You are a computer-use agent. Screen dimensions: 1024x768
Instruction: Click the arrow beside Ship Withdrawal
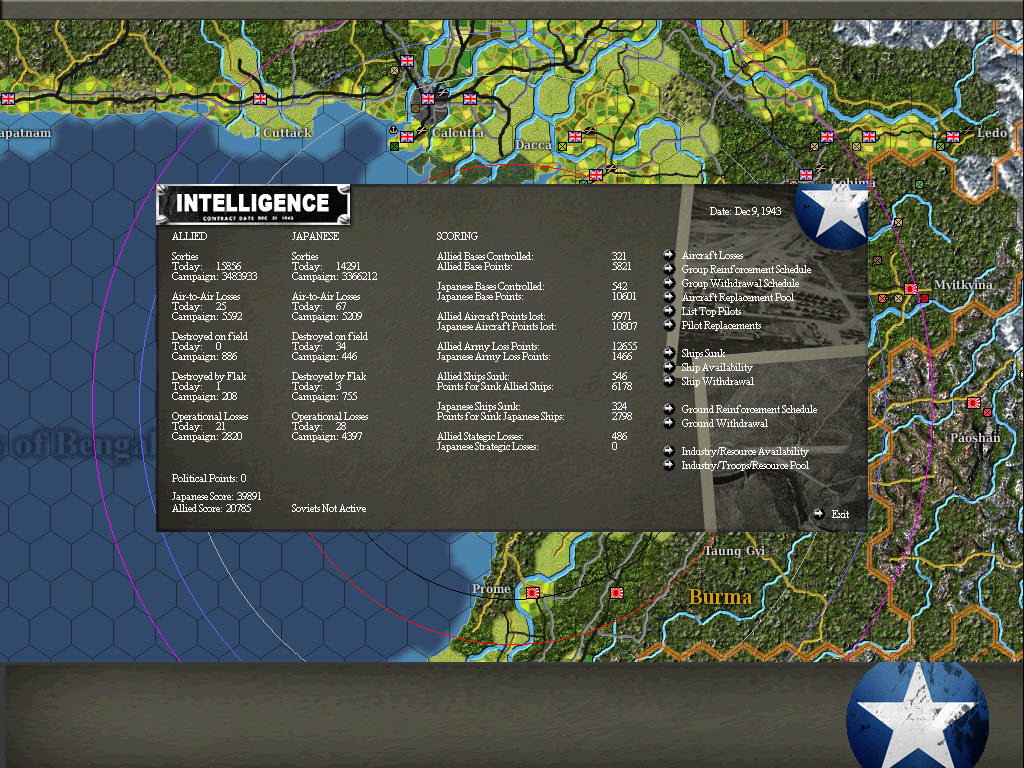pyautogui.click(x=669, y=381)
